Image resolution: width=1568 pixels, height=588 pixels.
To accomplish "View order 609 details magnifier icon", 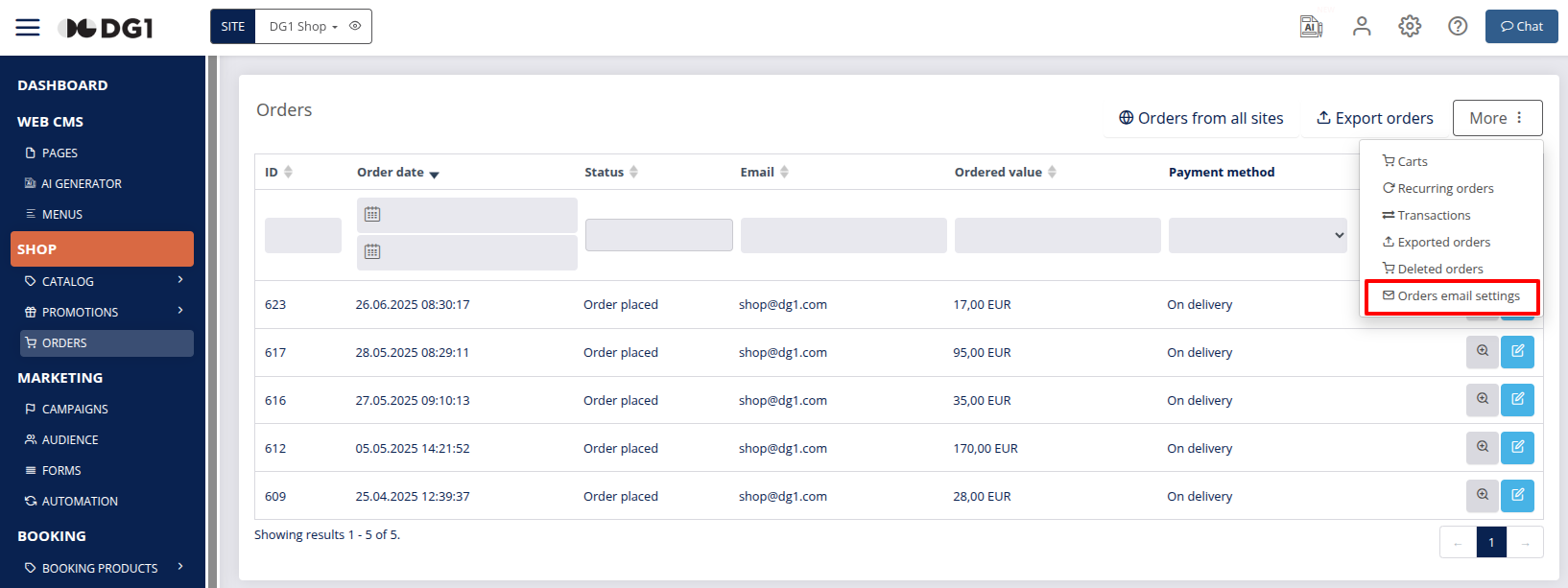I will (1483, 496).
